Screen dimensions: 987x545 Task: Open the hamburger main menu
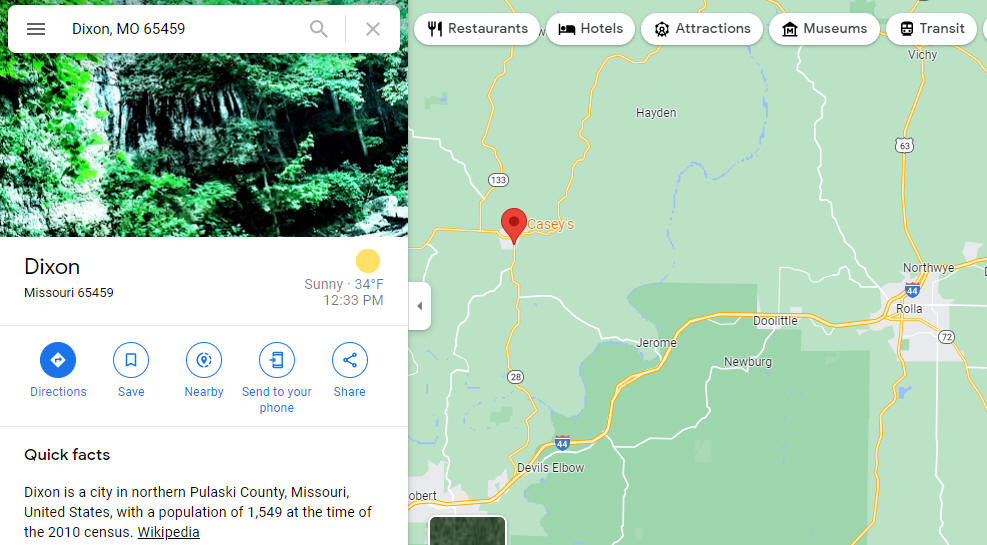click(36, 29)
